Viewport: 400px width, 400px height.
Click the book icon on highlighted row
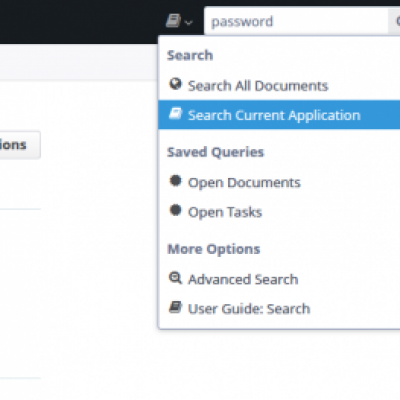[x=175, y=114]
